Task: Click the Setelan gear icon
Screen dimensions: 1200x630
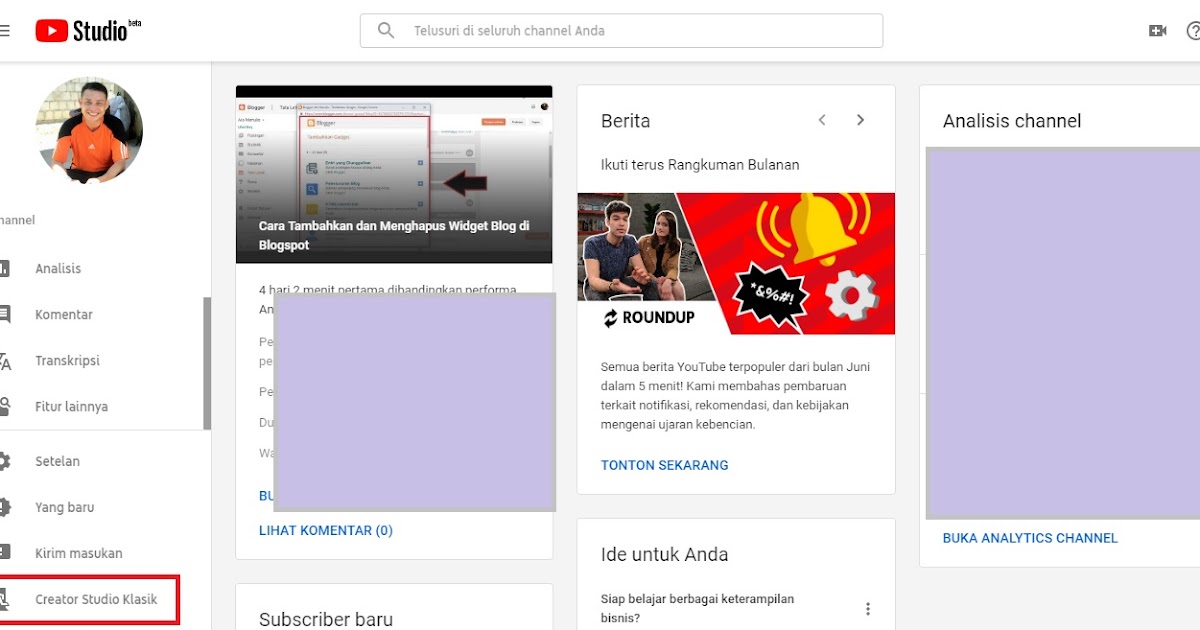Action: point(4,462)
